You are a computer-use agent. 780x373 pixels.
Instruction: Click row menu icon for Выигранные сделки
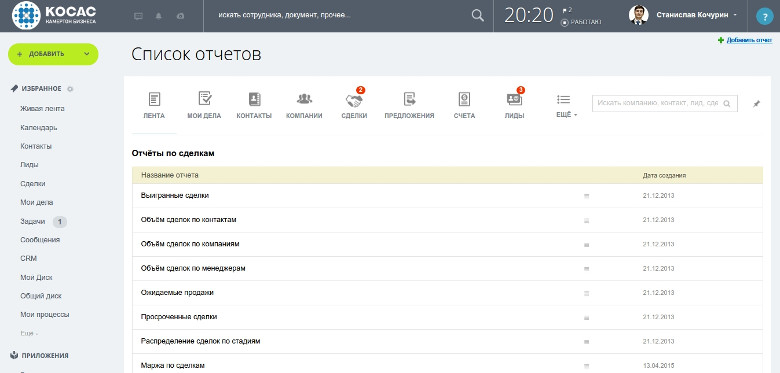click(586, 196)
